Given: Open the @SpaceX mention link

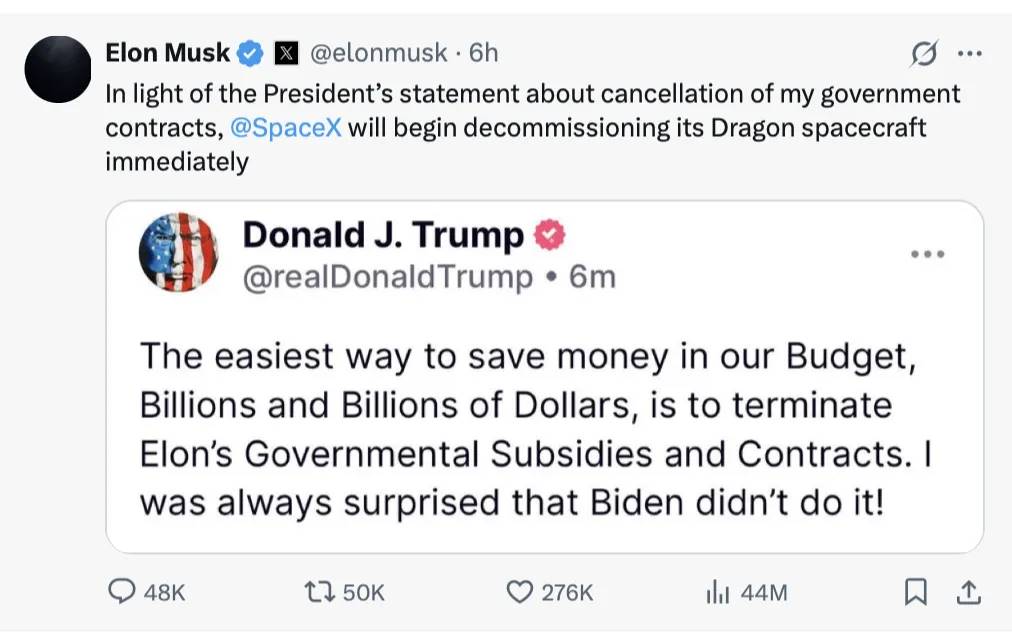Looking at the screenshot, I should (x=286, y=129).
